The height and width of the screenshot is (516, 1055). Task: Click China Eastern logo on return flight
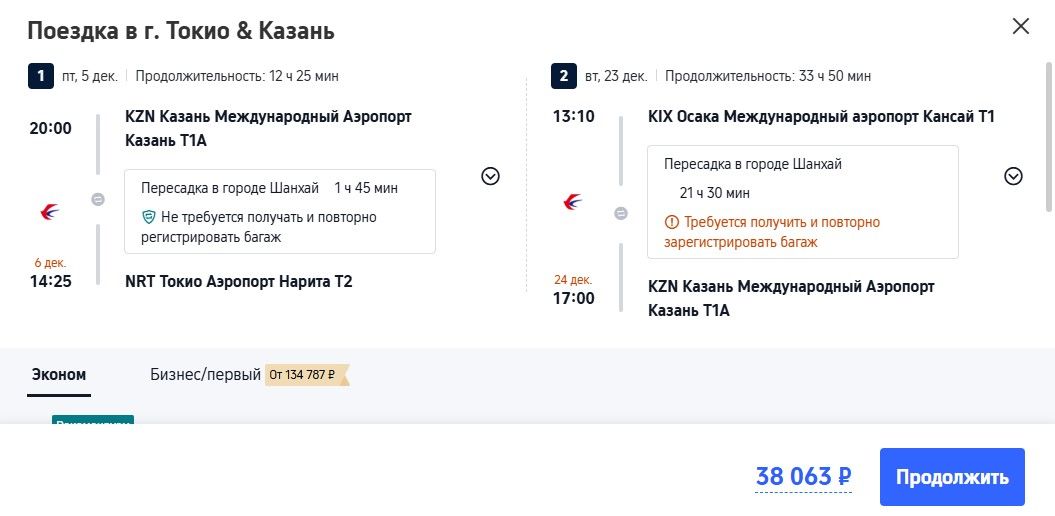573,202
